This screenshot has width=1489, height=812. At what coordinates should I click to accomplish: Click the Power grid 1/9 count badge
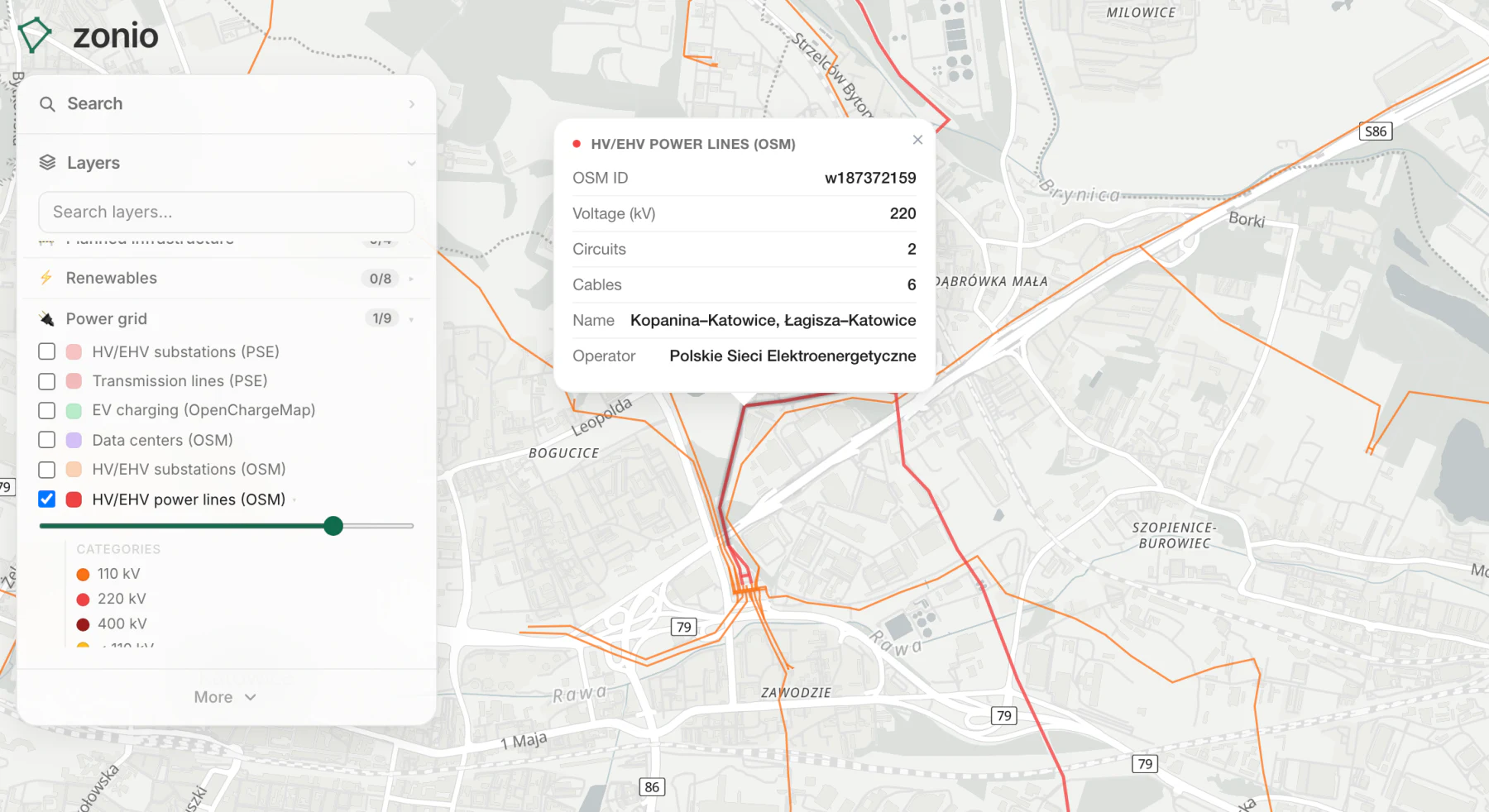pos(381,318)
